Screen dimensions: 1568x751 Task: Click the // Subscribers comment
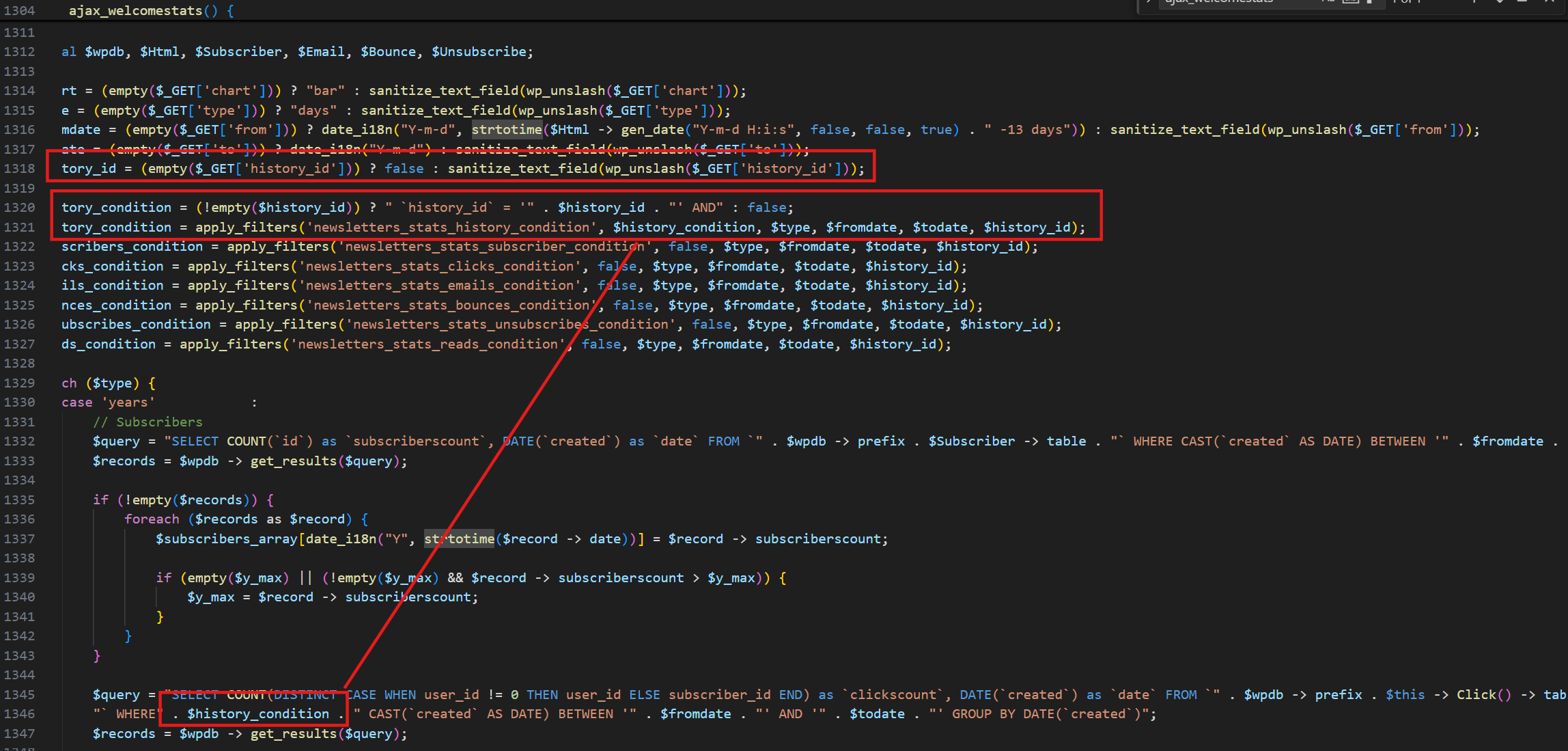pos(148,422)
